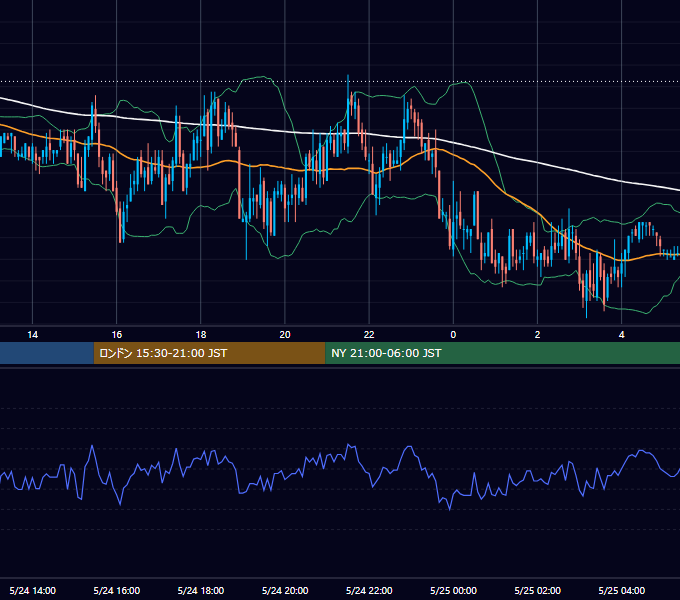Viewport: 680px width, 600px height.
Task: Click the NY 21:00-06:00 JST session bar
Action: coord(503,353)
